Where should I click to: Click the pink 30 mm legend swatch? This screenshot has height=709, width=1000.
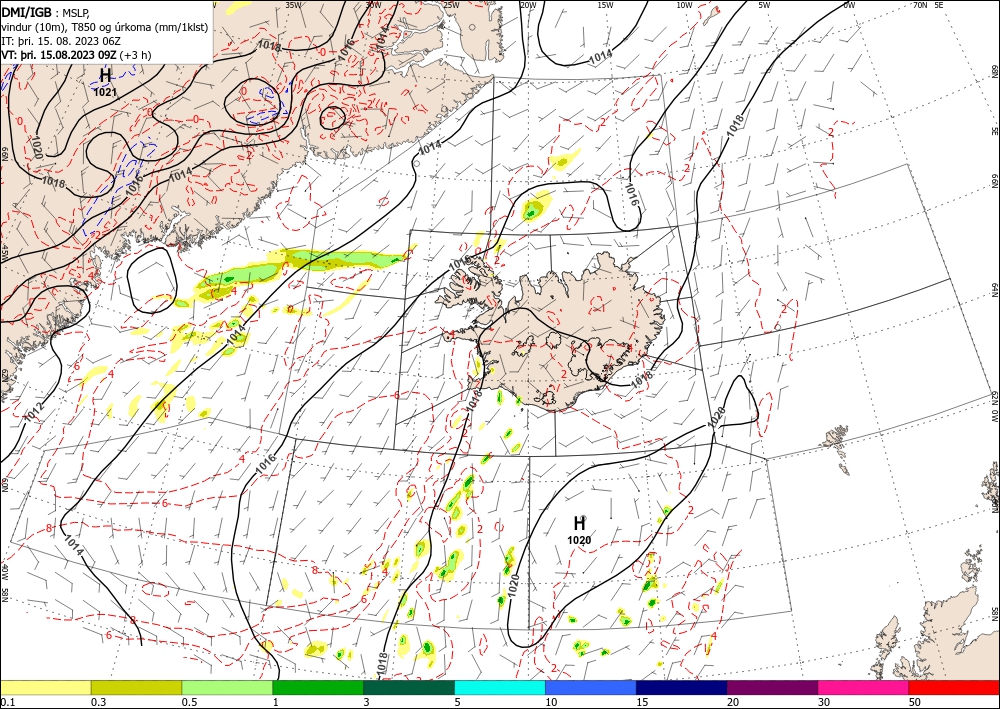point(864,687)
